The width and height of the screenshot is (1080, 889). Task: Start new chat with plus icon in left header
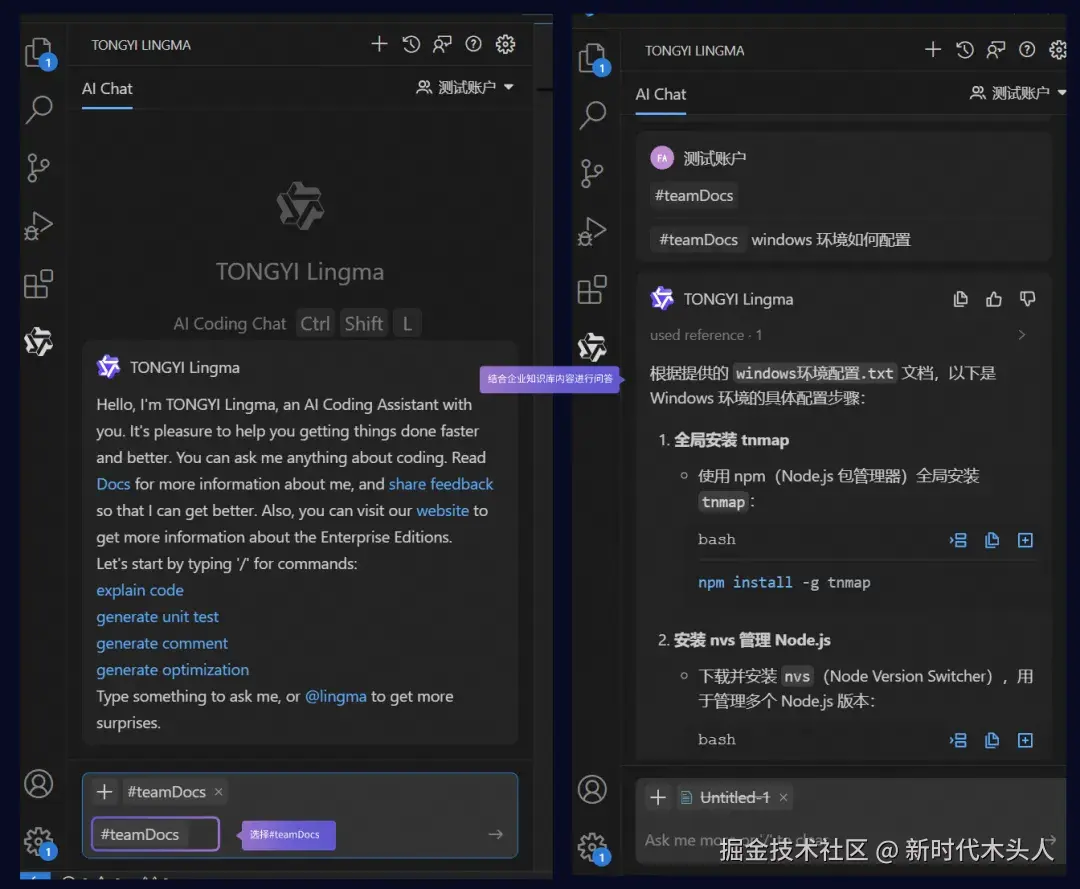[x=379, y=44]
